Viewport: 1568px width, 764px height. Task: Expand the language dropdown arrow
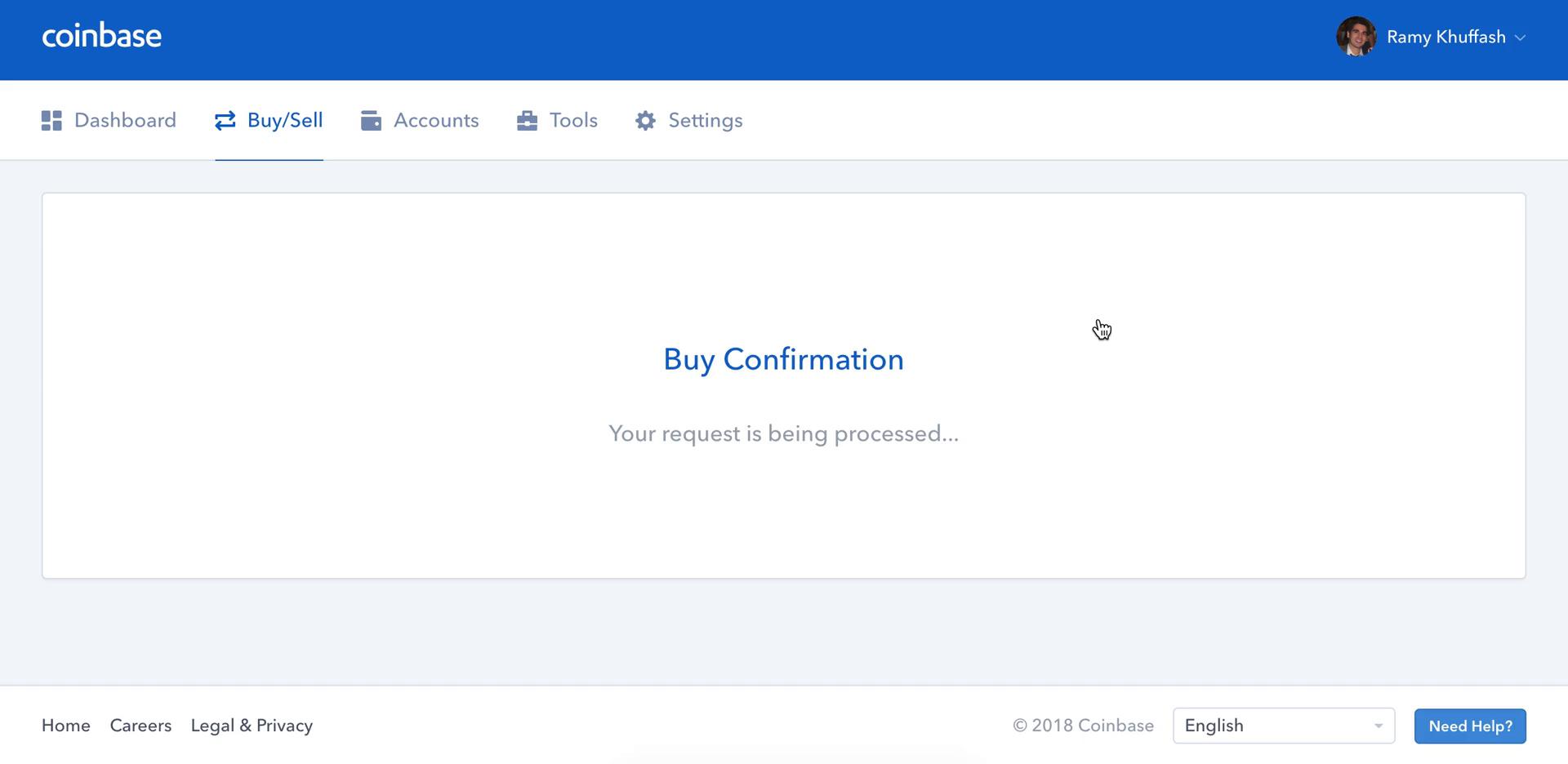point(1379,725)
